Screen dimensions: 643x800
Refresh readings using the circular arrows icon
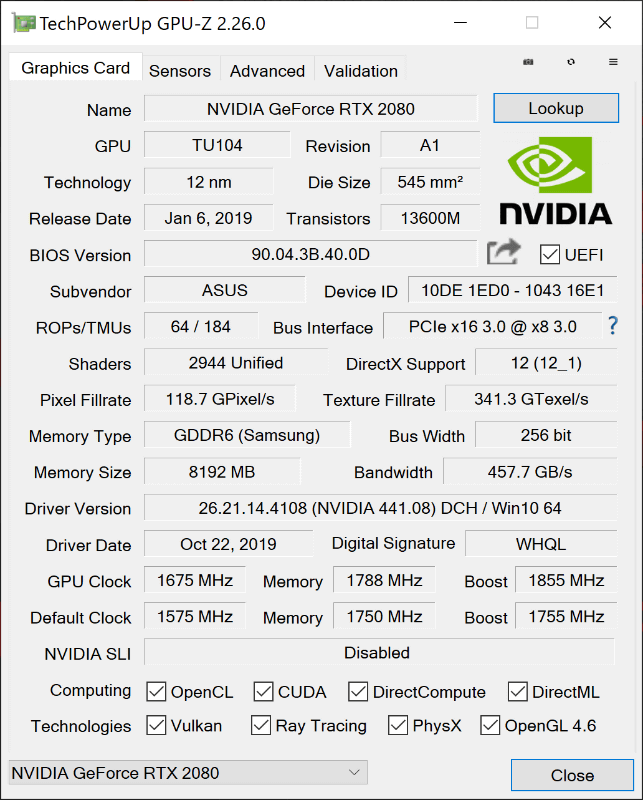(x=570, y=61)
